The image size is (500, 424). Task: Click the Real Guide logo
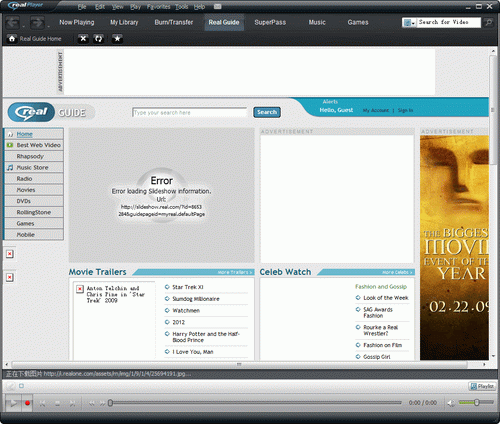[x=52, y=112]
